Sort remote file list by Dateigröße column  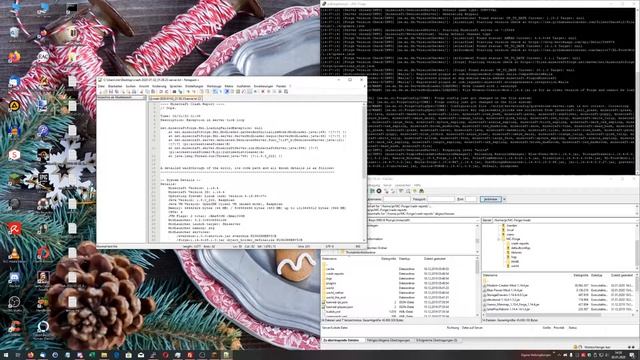tap(581, 275)
